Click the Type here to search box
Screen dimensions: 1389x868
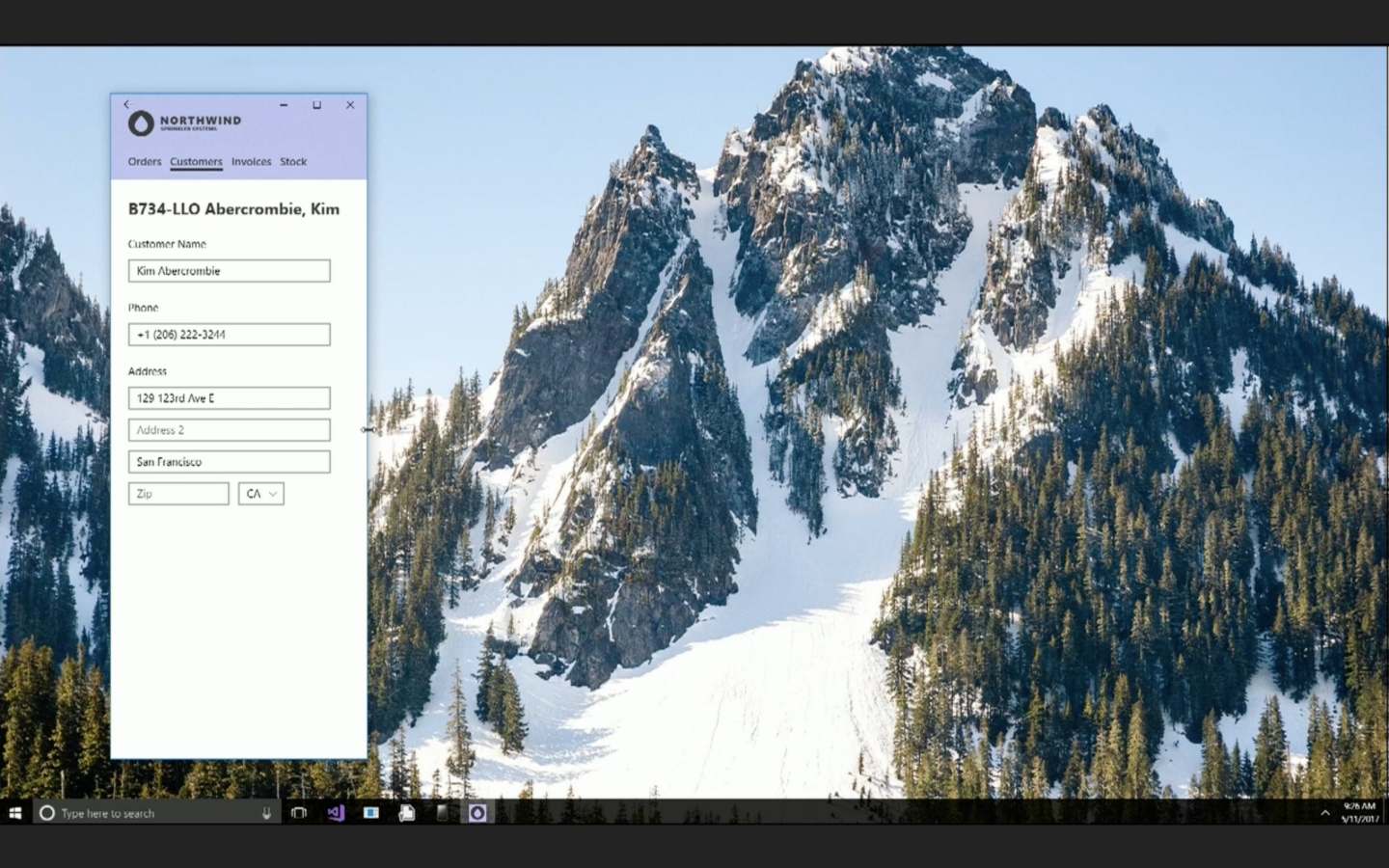point(157,813)
